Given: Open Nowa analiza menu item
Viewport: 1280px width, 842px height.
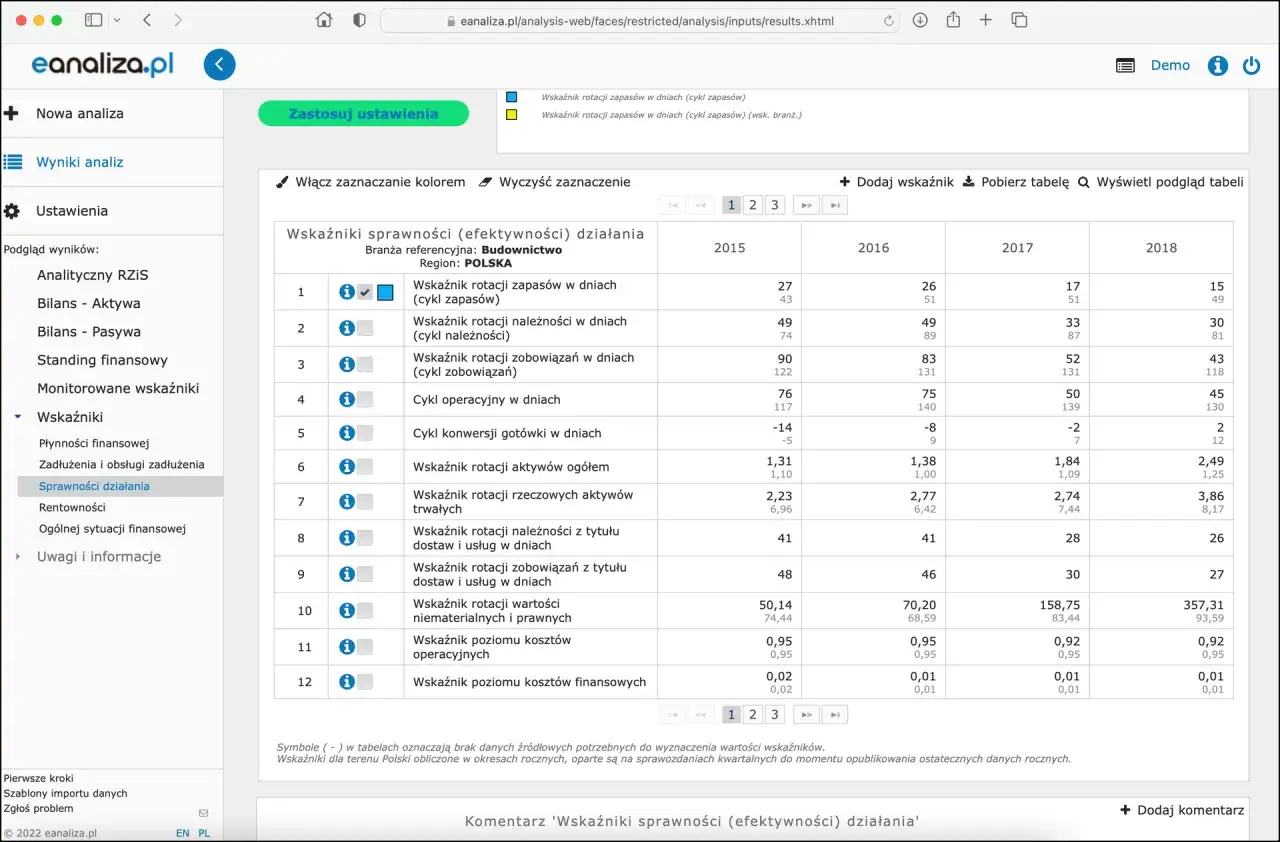Looking at the screenshot, I should [x=80, y=113].
